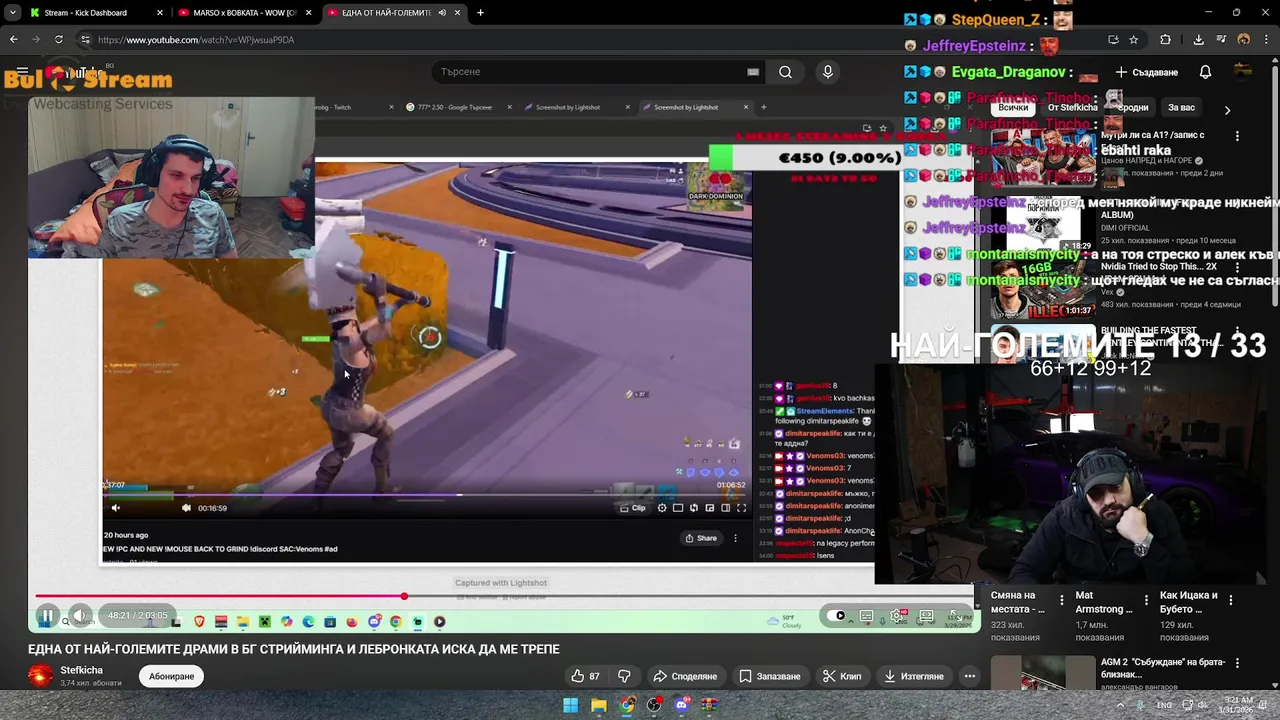The width and height of the screenshot is (1280, 720).
Task: Open the tab search dropdown arrow
Action: 12,13
